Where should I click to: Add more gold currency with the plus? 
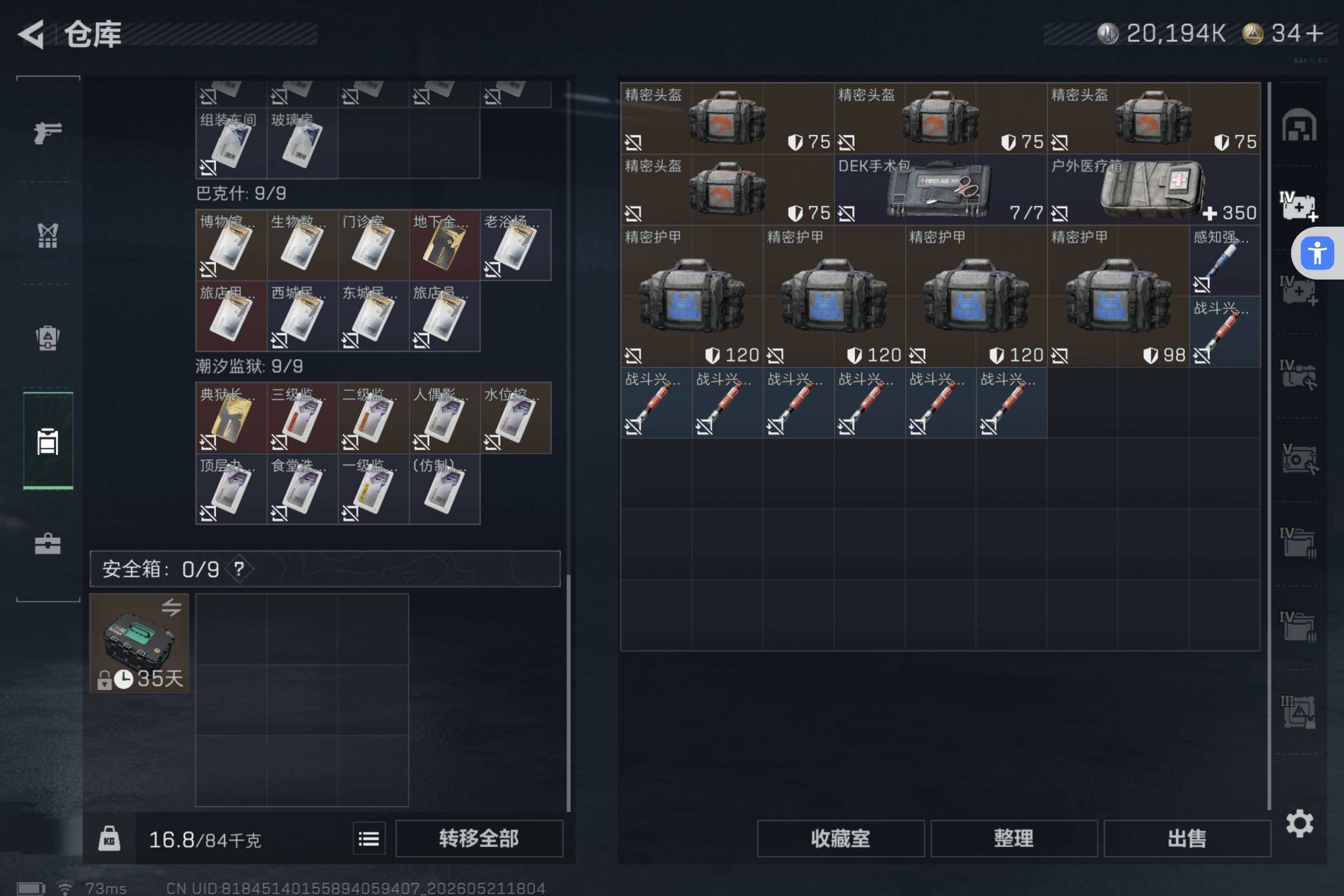click(x=1315, y=33)
